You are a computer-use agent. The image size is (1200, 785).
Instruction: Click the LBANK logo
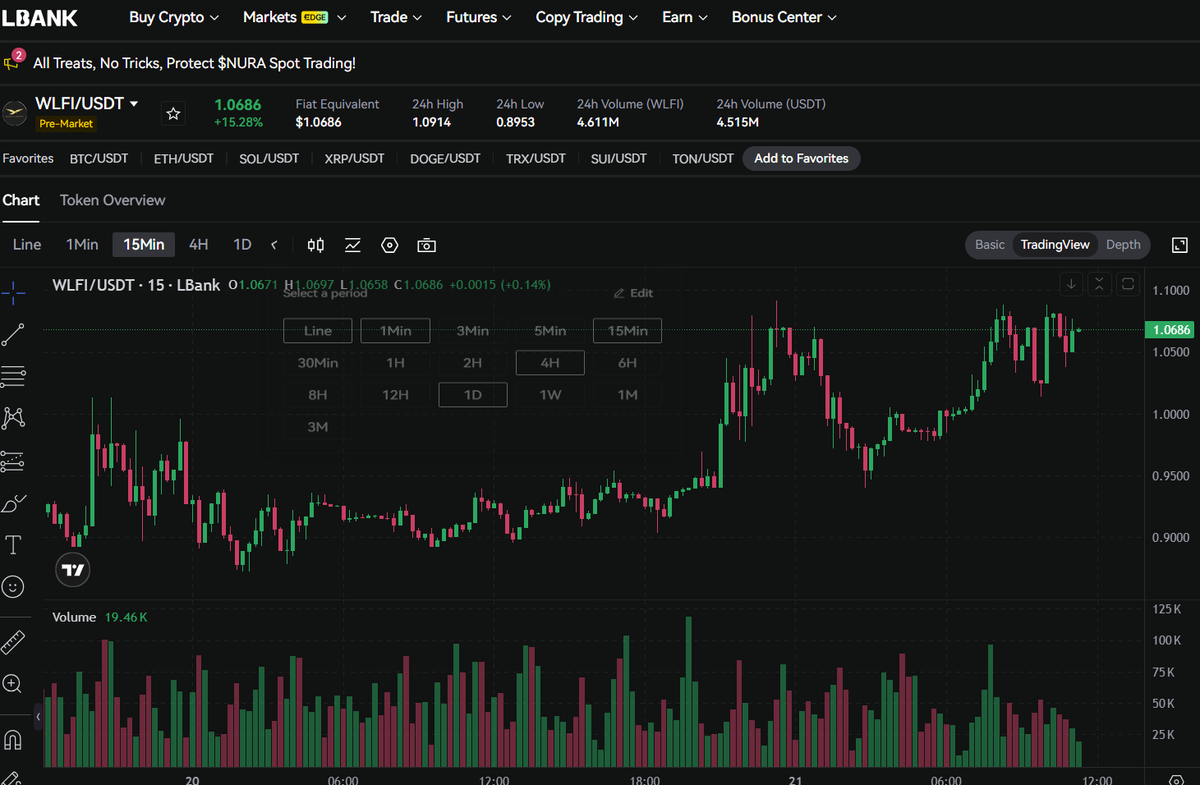[40, 17]
